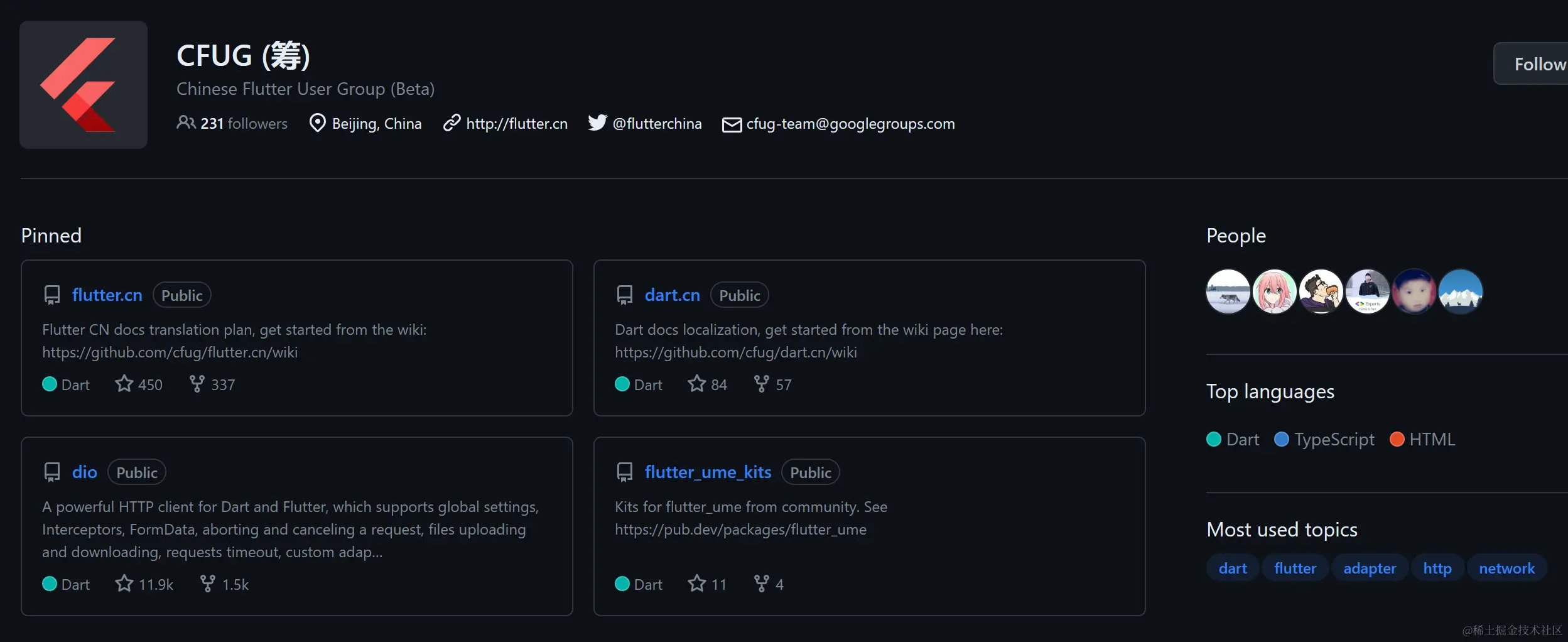Open the http://flutter.cn website link
The height and width of the screenshot is (642, 1568).
[517, 124]
